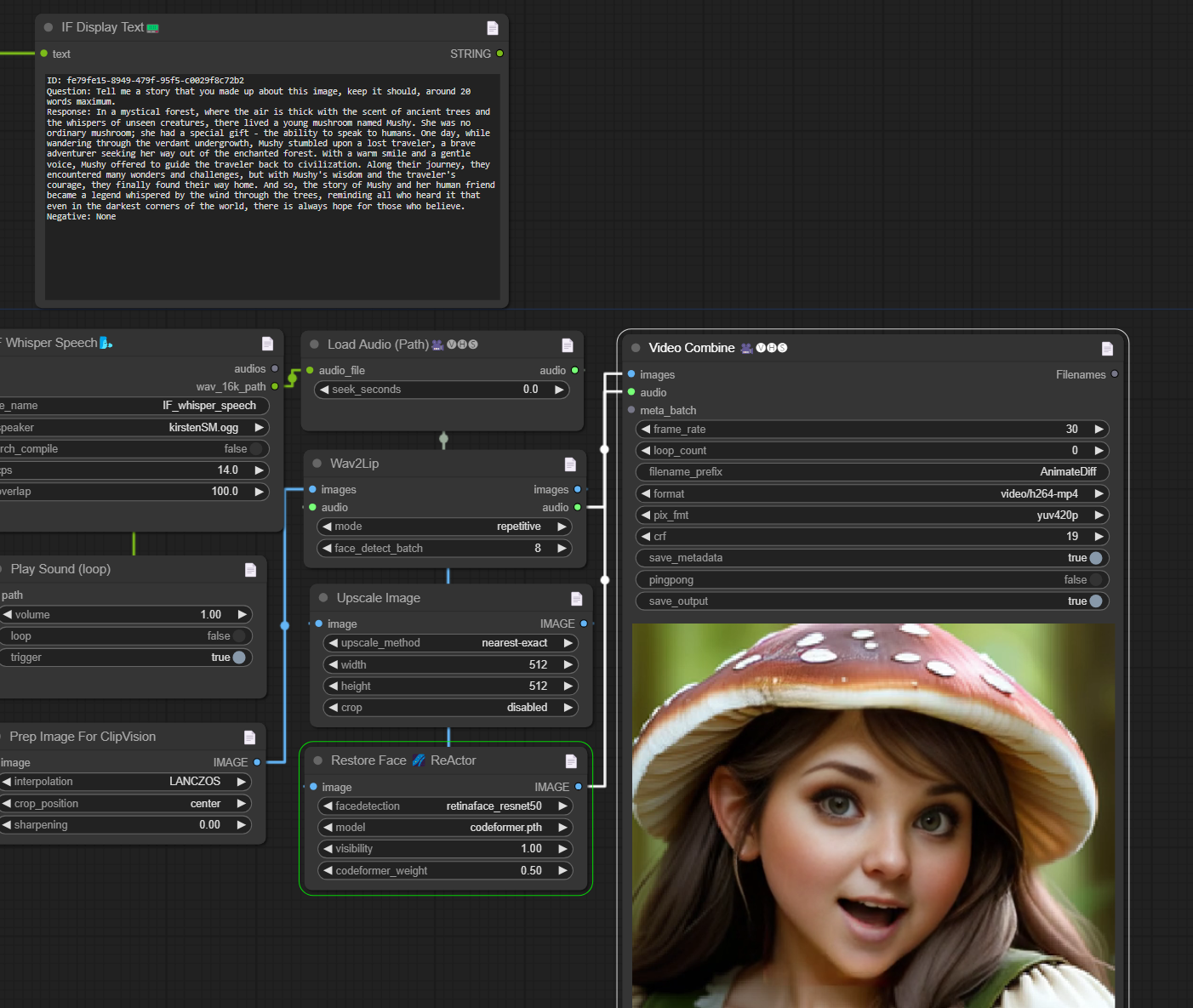Click the document icon on IF Display Text node
This screenshot has height=1008, width=1193.
(492, 28)
